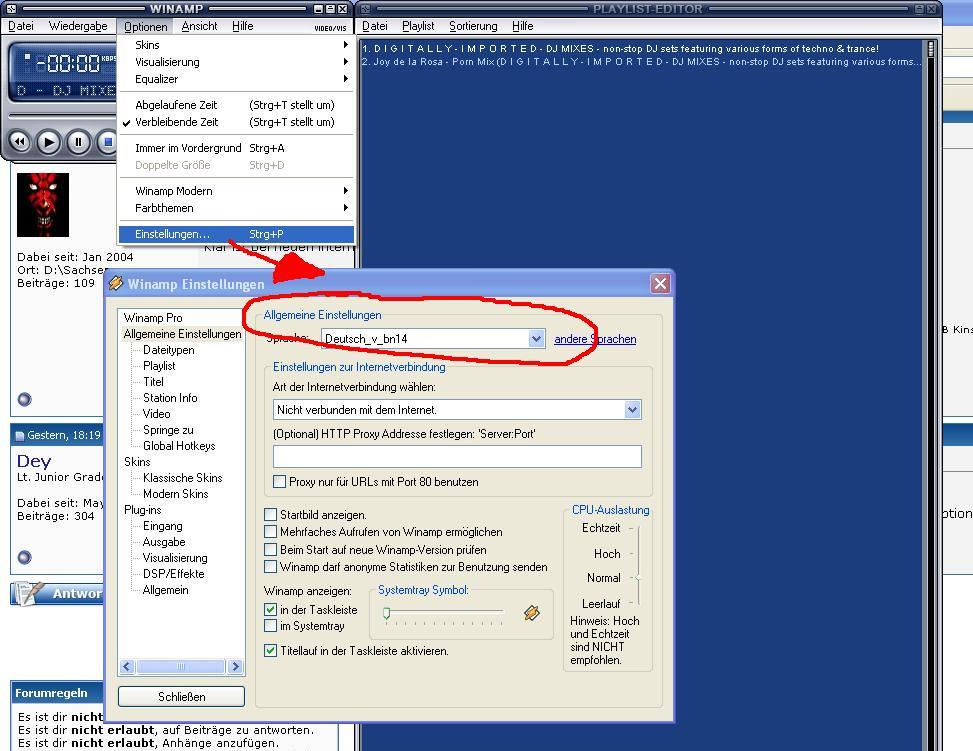973x751 pixels.
Task: Click Winamp seek bar under display
Action: click(61, 115)
